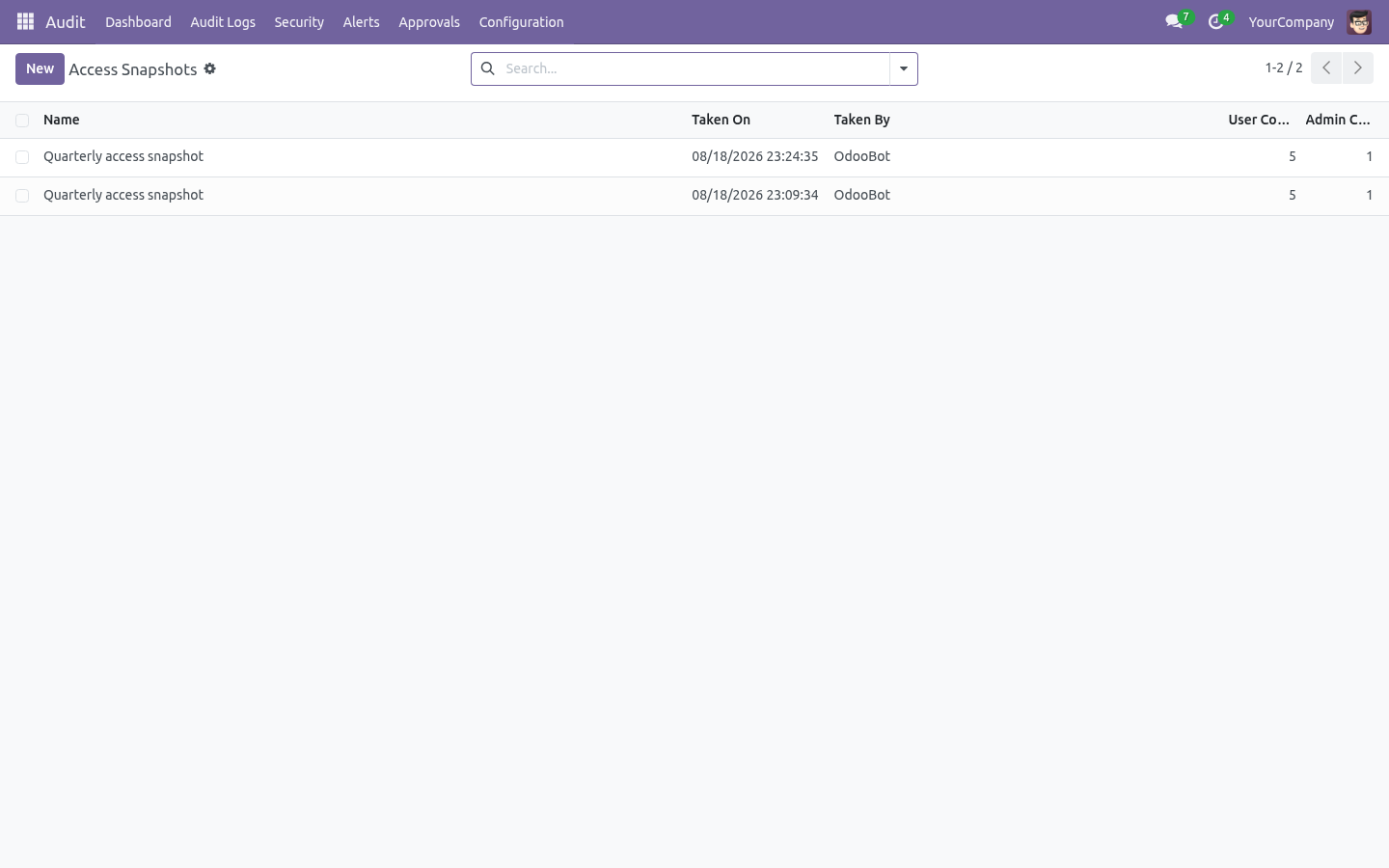
Task: Go to the next page arrow
Action: (1357, 68)
